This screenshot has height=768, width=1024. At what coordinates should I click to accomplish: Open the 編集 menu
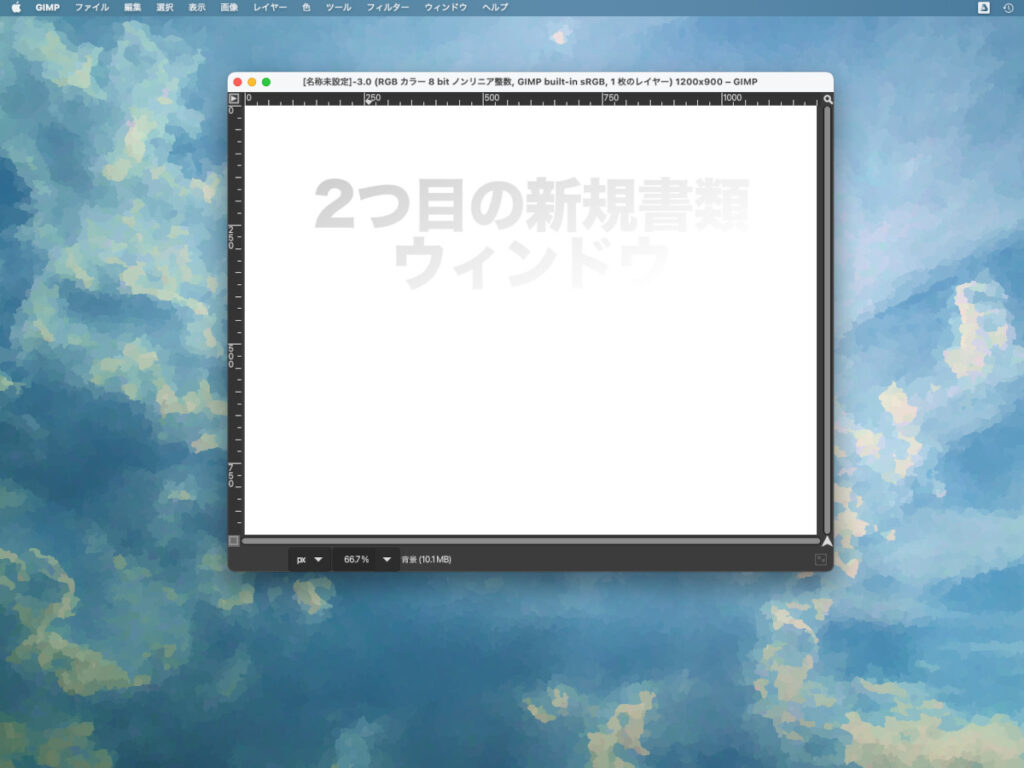tap(133, 7)
